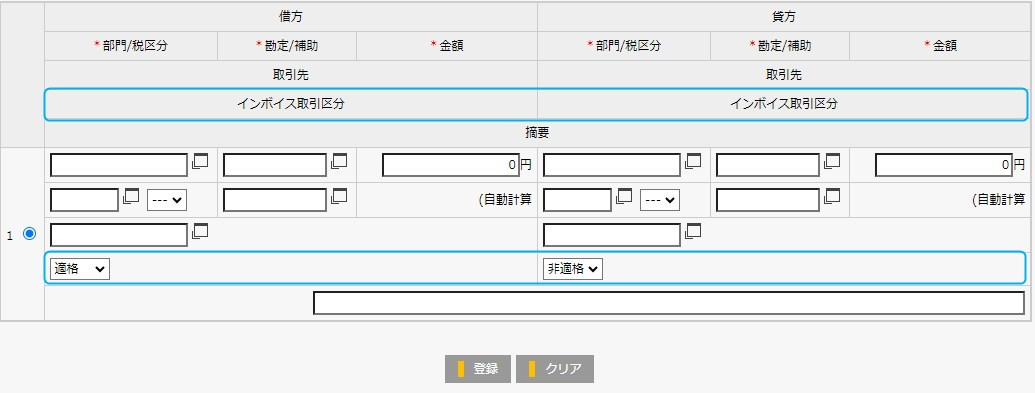Focus credit 税区分 input field

[578, 200]
